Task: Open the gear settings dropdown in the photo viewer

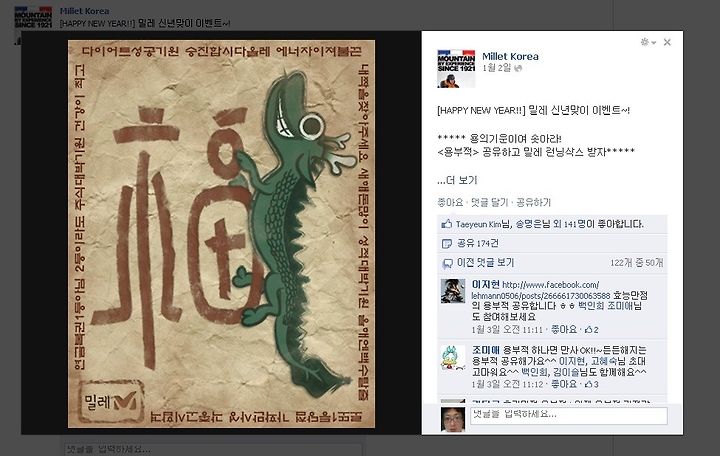Action: point(648,42)
